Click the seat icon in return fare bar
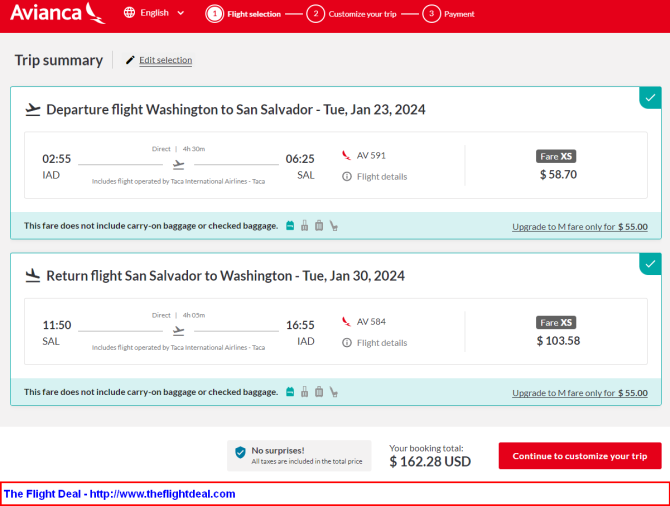The height and width of the screenshot is (506, 670). pyautogui.click(x=334, y=392)
